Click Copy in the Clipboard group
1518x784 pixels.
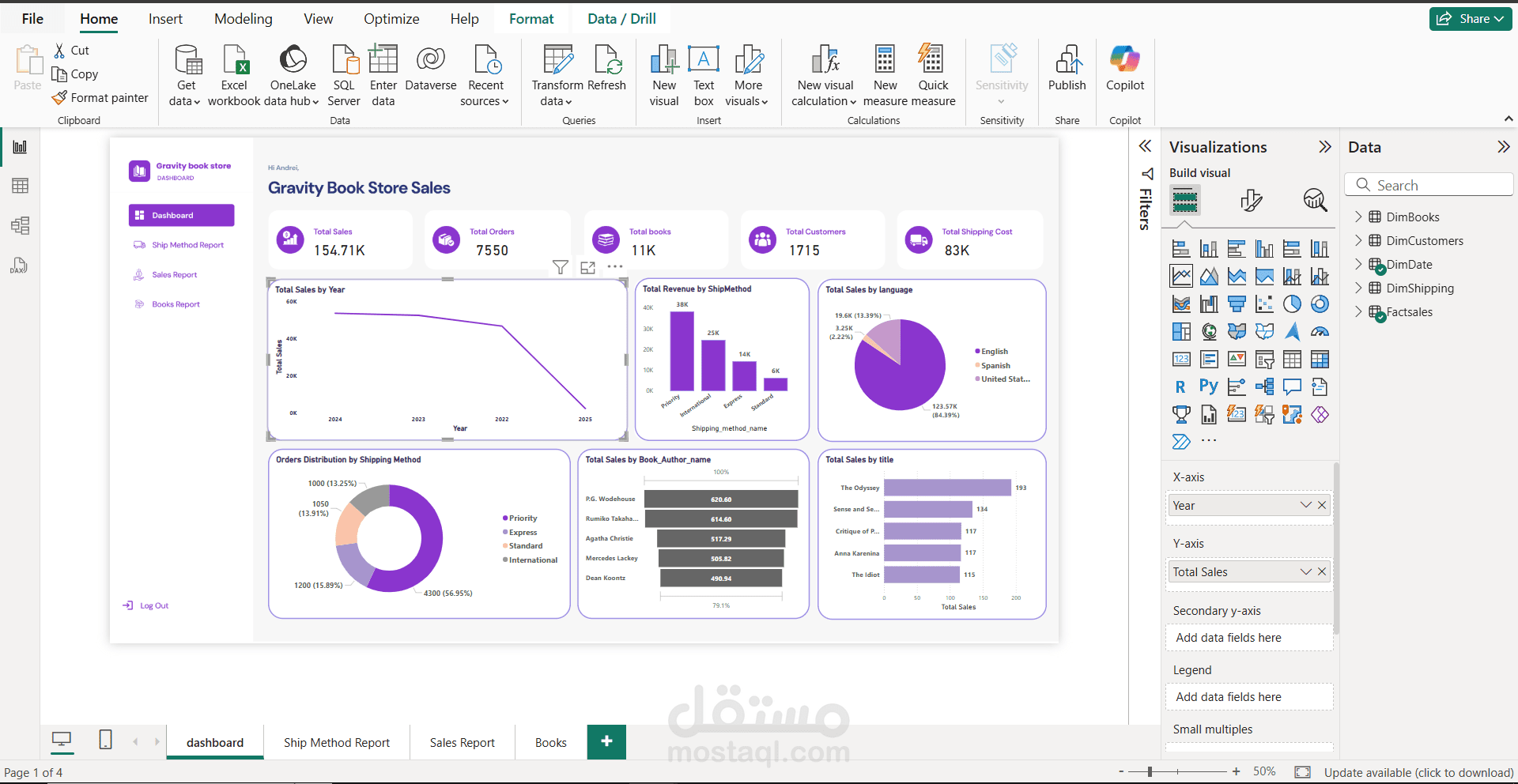click(x=75, y=74)
